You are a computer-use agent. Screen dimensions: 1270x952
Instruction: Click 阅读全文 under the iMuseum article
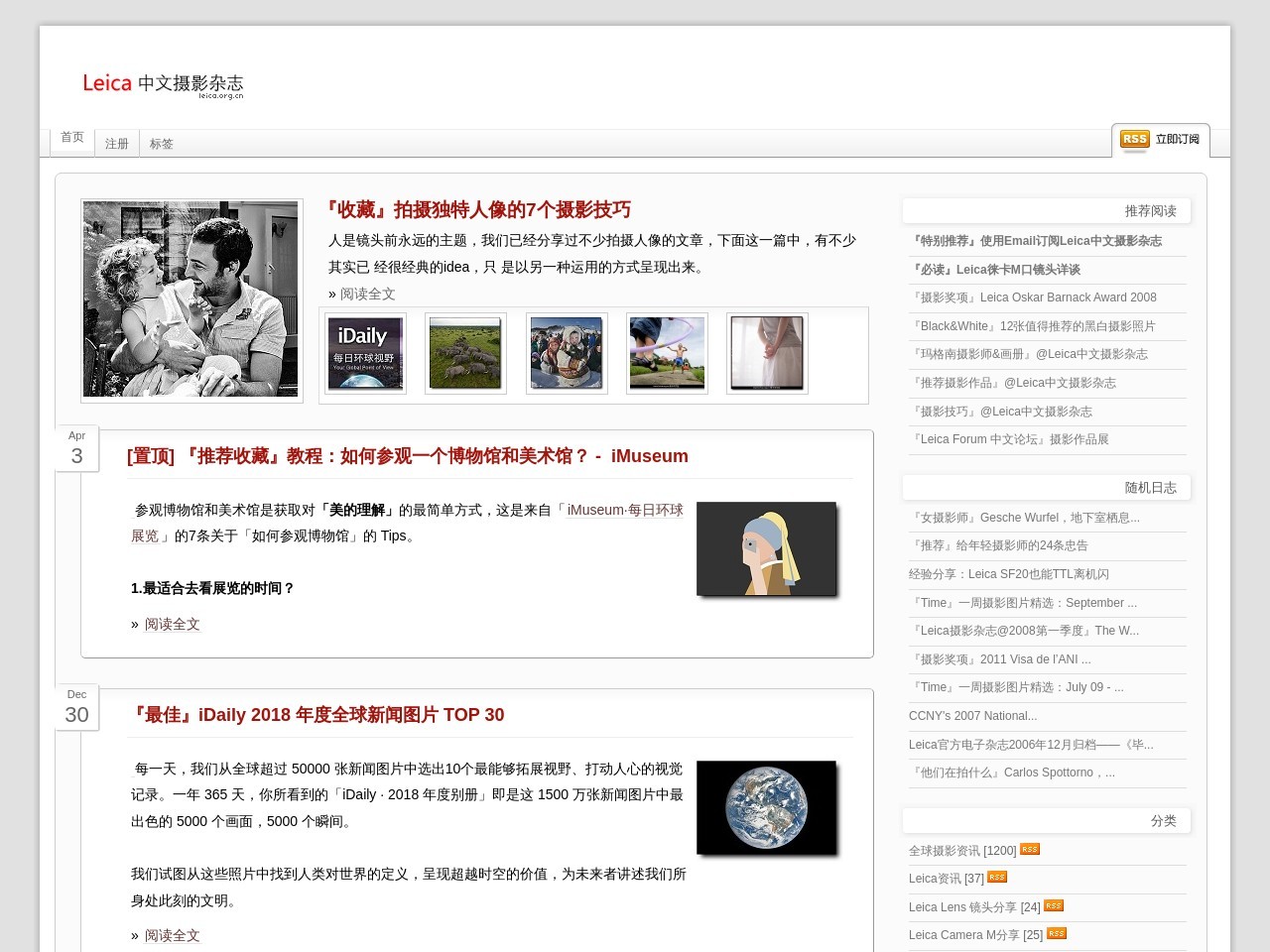point(172,624)
